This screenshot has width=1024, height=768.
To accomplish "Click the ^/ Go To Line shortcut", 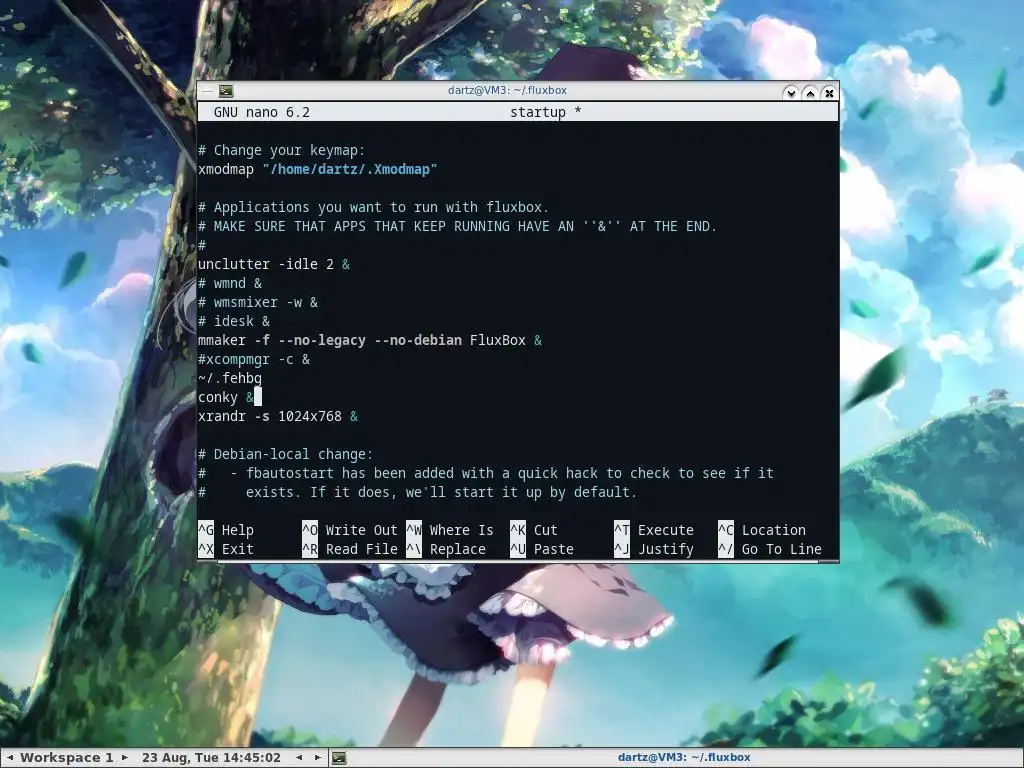I will click(770, 549).
